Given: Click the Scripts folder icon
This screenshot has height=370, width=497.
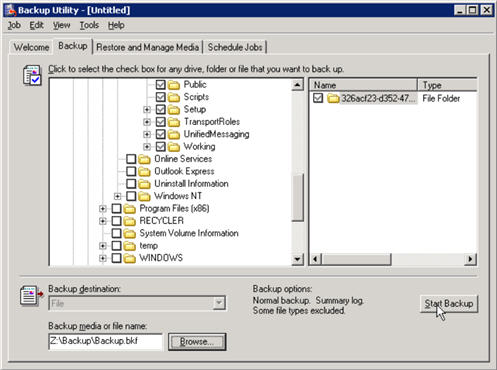Looking at the screenshot, I should 174,97.
